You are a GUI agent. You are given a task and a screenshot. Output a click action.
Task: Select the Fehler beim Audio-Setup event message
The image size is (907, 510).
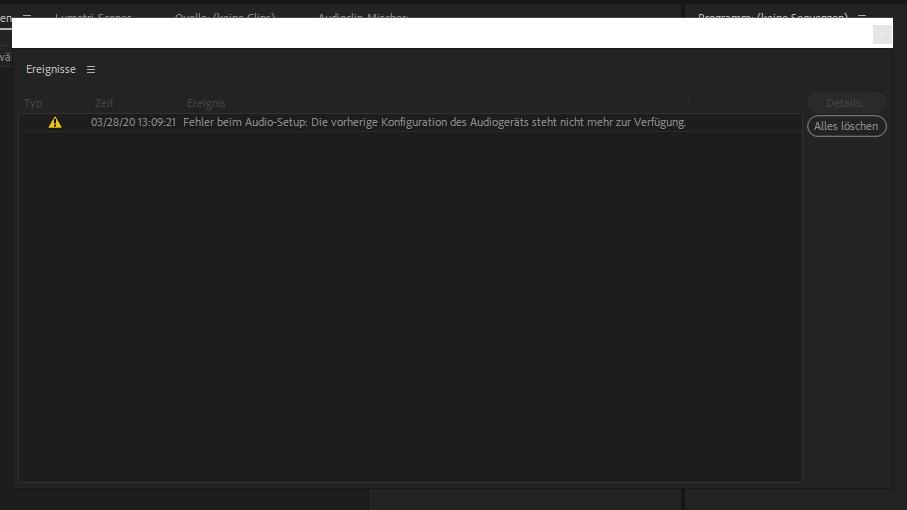coord(434,123)
